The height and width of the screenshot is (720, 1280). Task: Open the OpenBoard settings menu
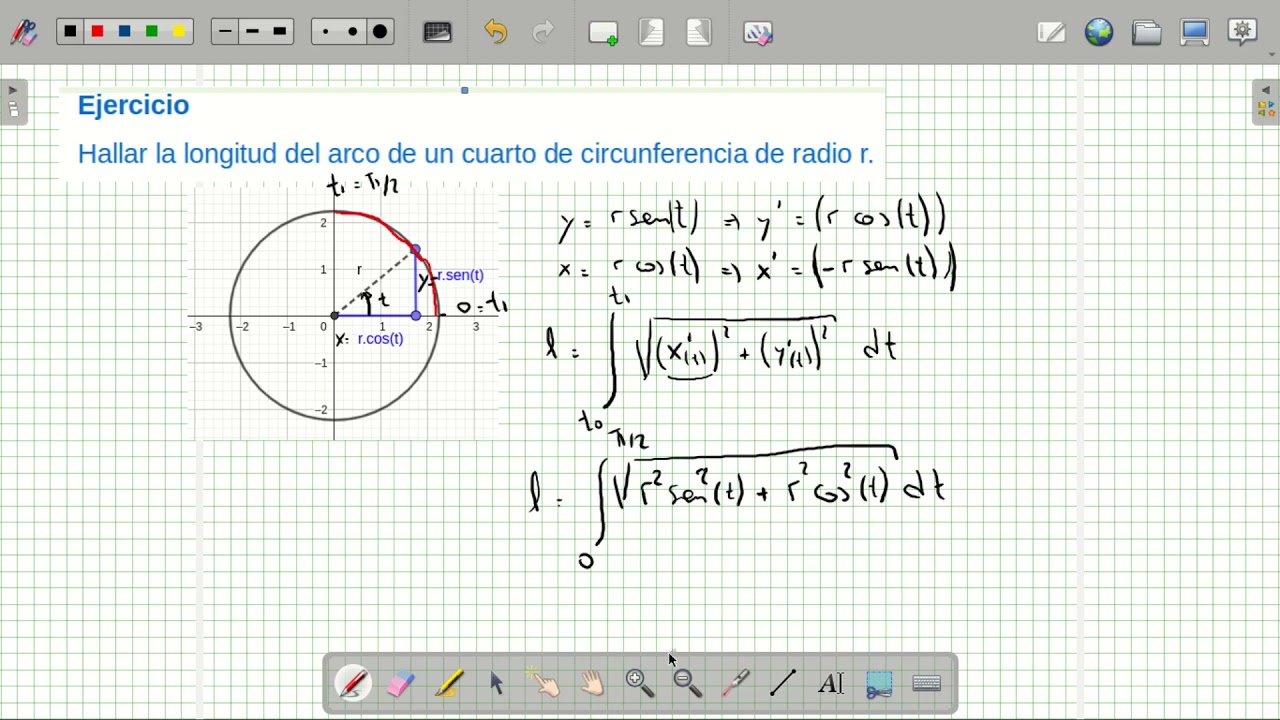pyautogui.click(x=1243, y=32)
